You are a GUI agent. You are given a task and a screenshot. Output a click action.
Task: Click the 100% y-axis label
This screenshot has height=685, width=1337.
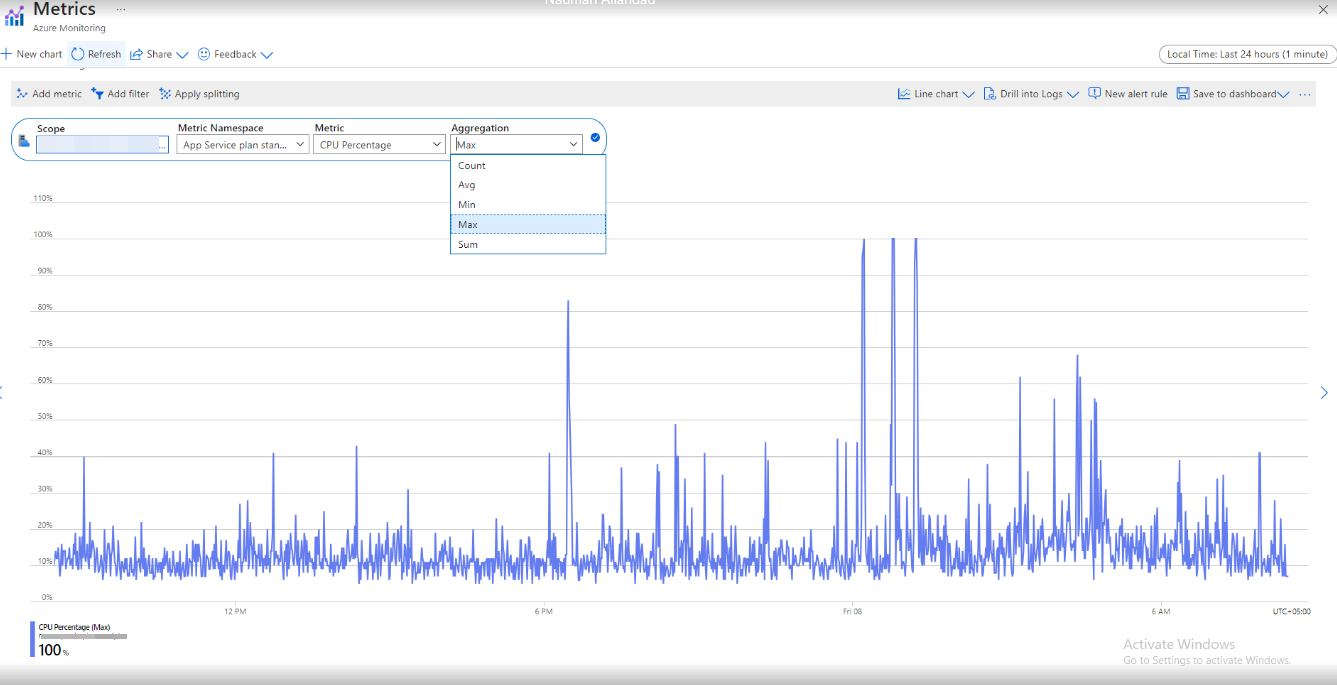[45, 235]
